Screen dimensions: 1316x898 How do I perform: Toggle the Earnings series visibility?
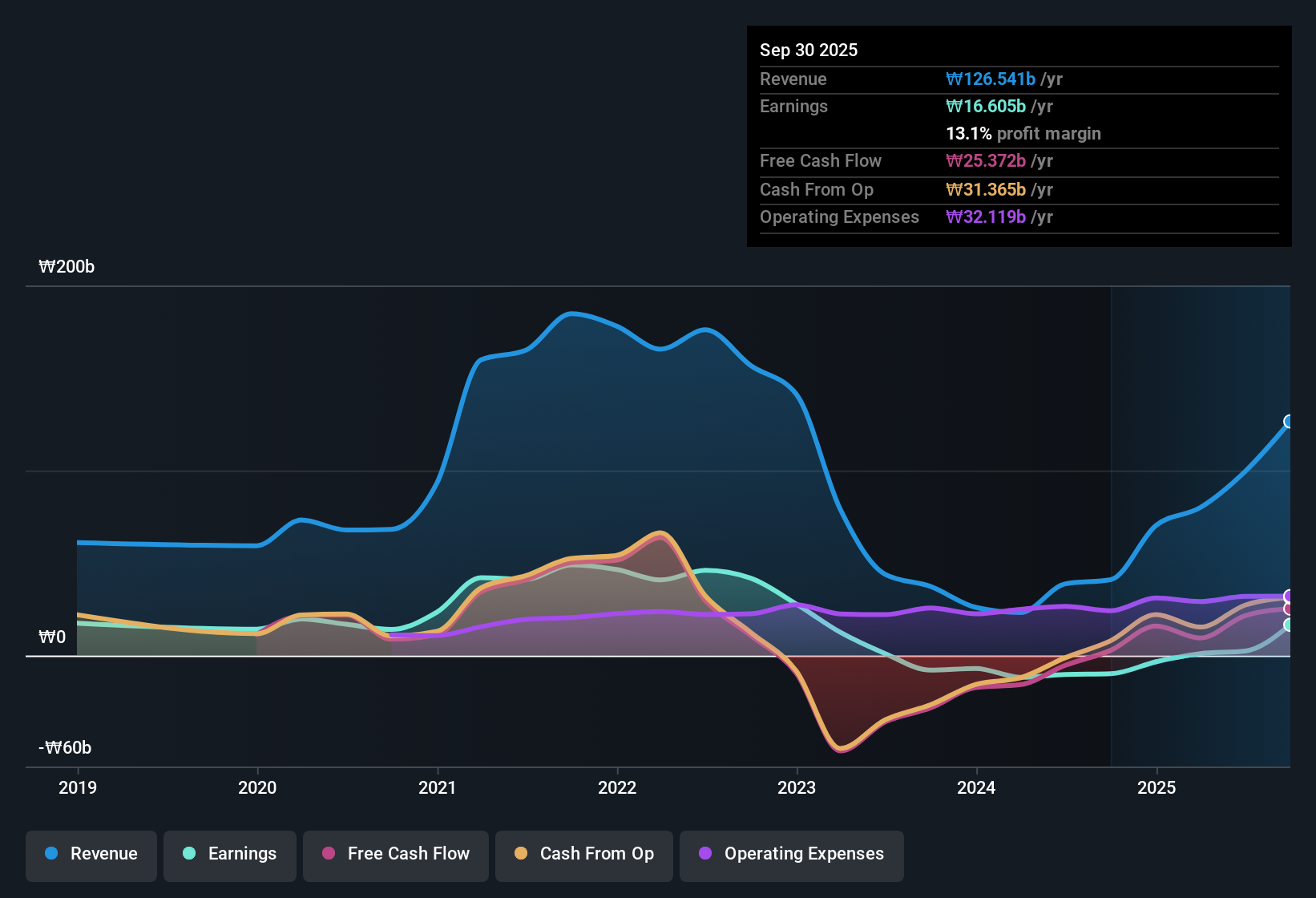pos(229,856)
